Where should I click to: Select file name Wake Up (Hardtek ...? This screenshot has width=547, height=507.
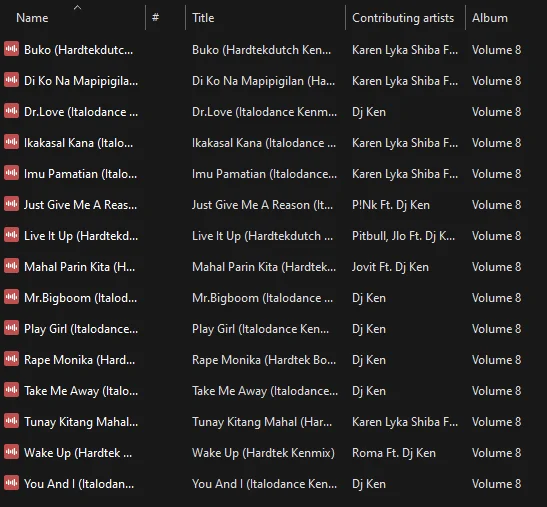(78, 453)
